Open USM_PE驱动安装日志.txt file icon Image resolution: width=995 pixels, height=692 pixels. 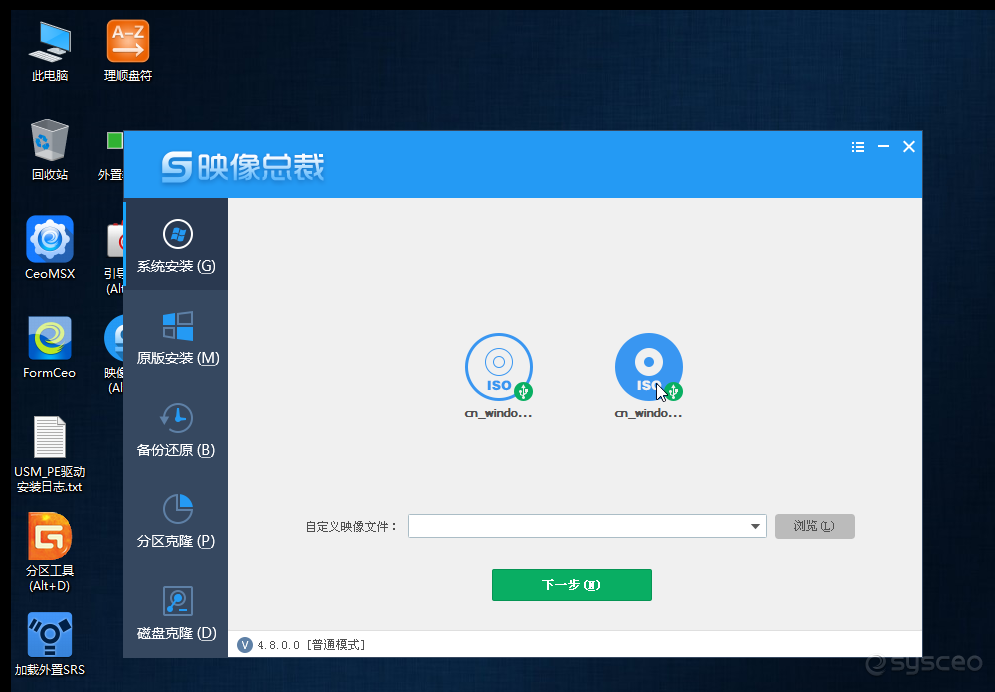[x=49, y=454]
